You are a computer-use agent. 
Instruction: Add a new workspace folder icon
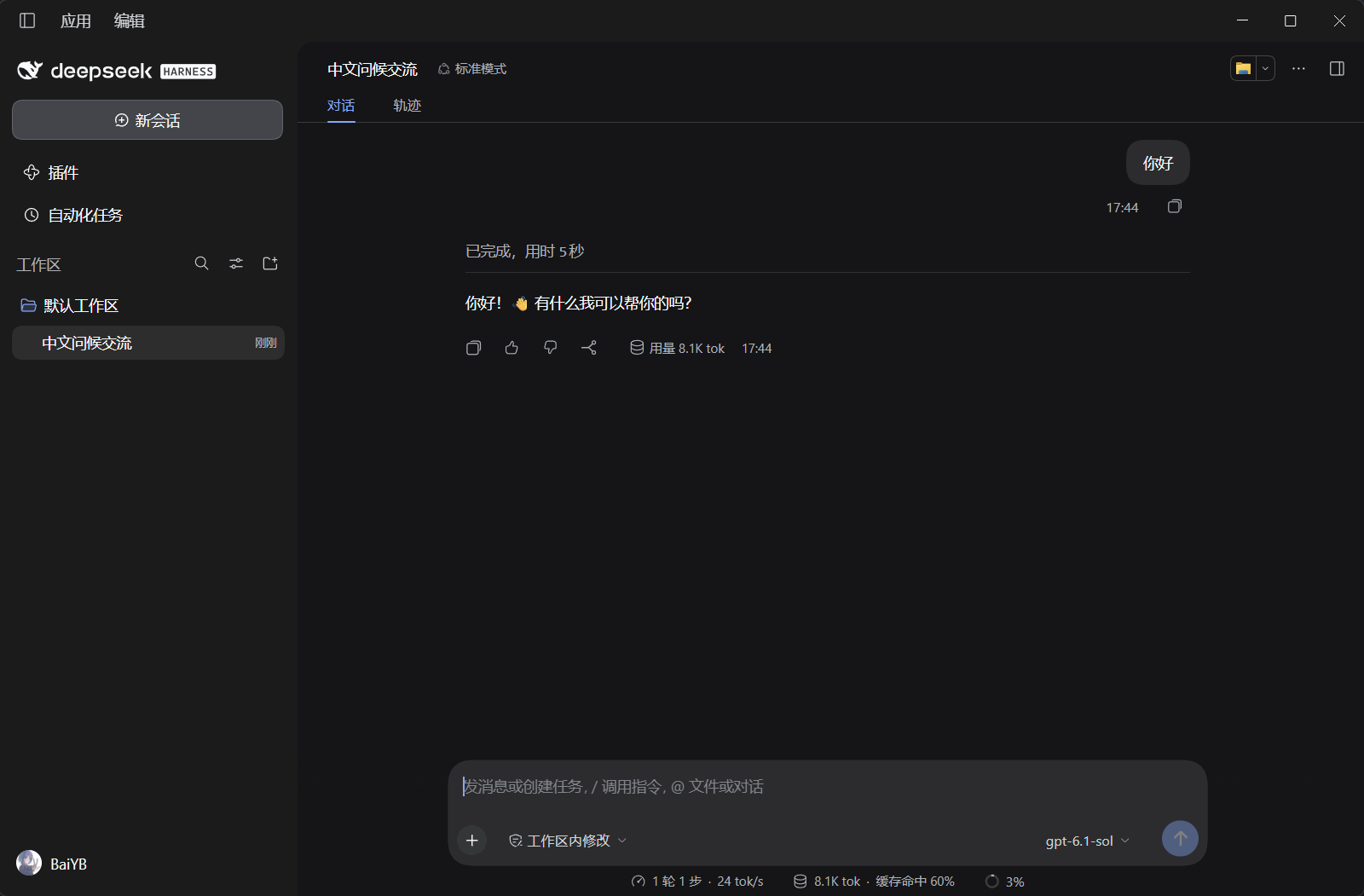270,263
